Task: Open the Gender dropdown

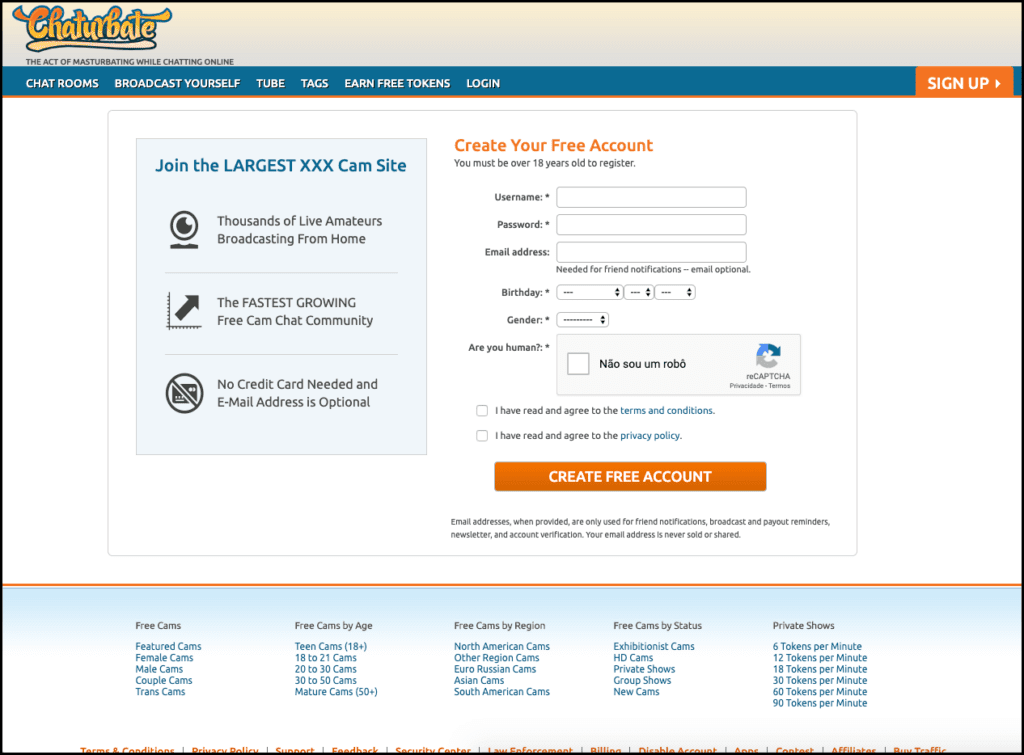Action: [x=583, y=320]
